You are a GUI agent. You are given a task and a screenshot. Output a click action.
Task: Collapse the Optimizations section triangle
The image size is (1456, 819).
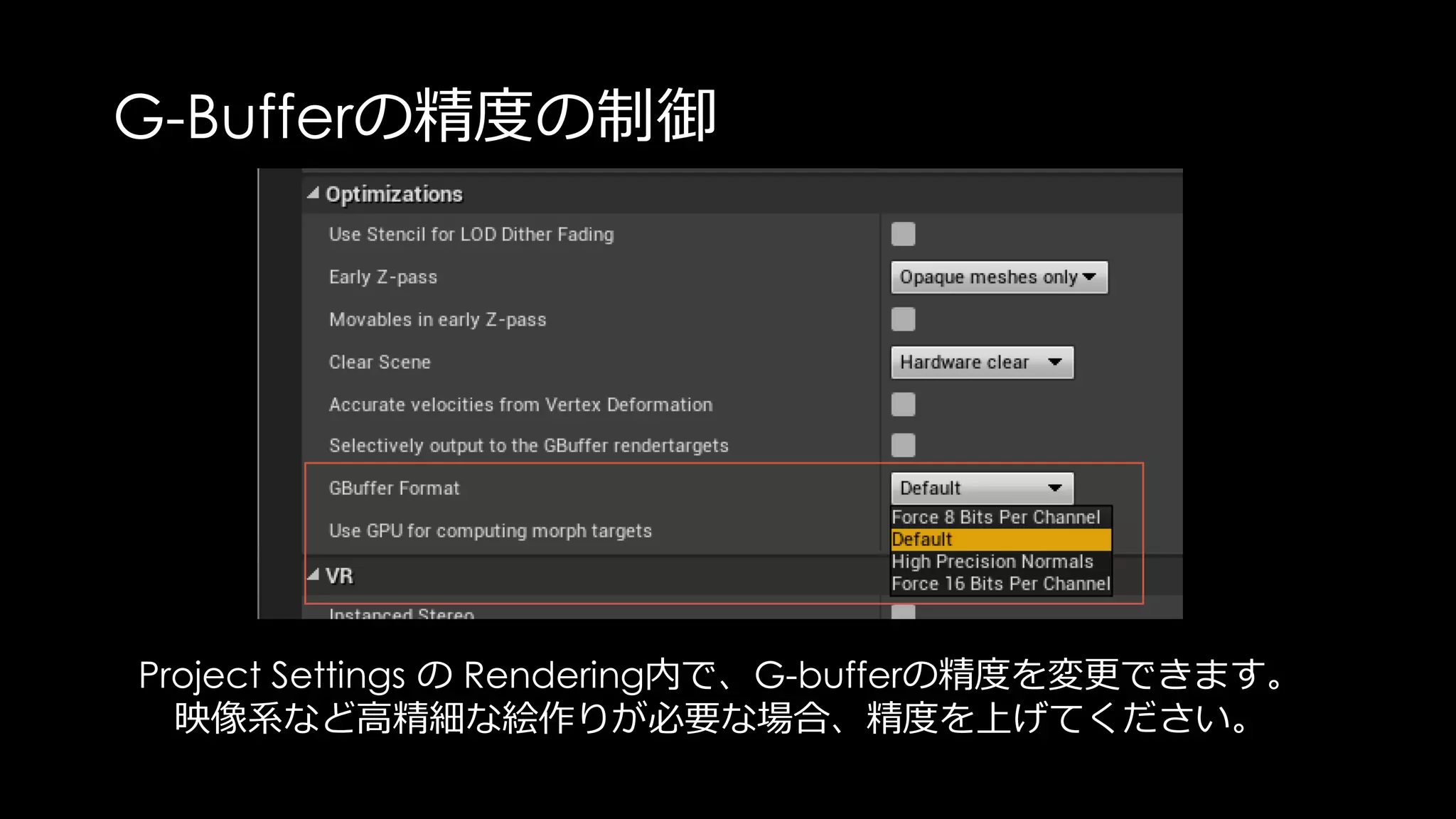(x=313, y=193)
